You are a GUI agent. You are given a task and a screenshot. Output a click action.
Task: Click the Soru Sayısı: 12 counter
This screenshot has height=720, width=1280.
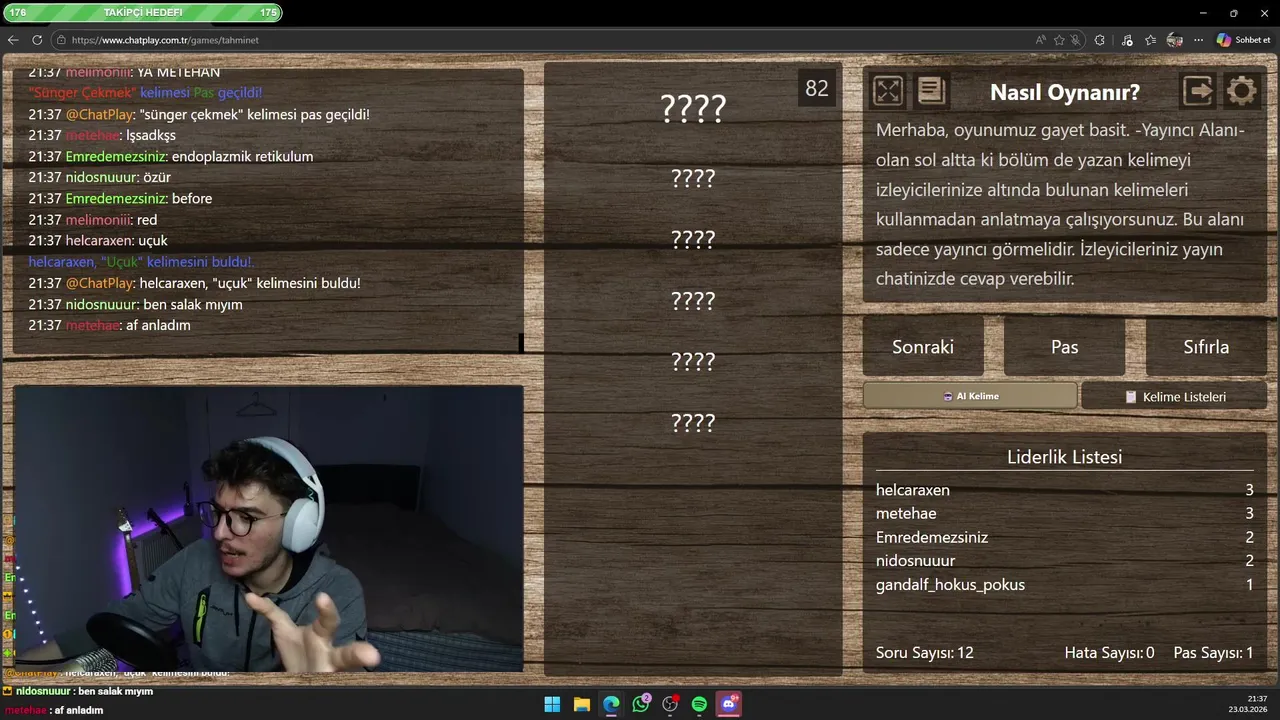tap(925, 653)
